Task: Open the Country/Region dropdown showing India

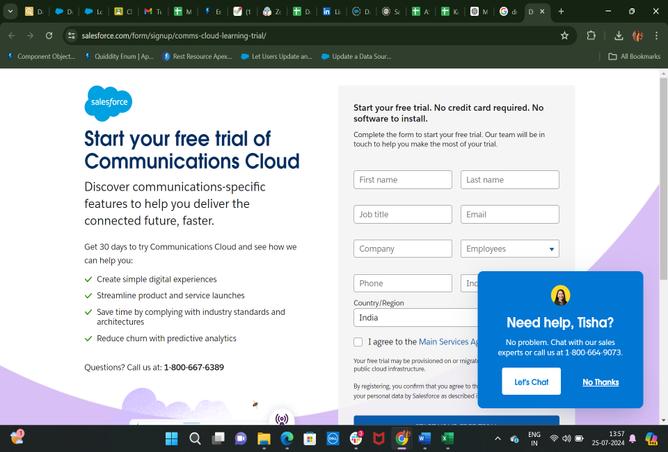Action: pyautogui.click(x=415, y=318)
